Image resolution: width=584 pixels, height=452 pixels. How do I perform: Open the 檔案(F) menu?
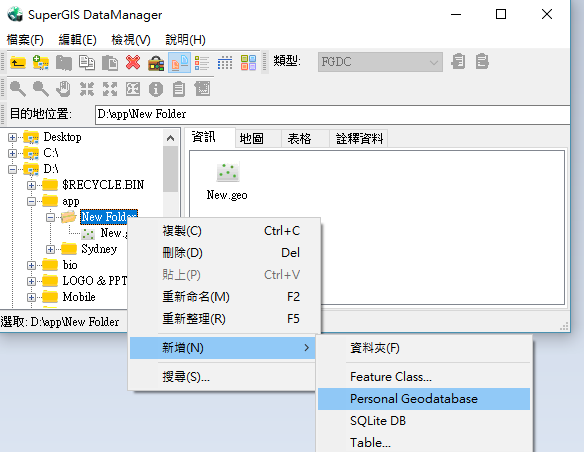tap(25, 39)
